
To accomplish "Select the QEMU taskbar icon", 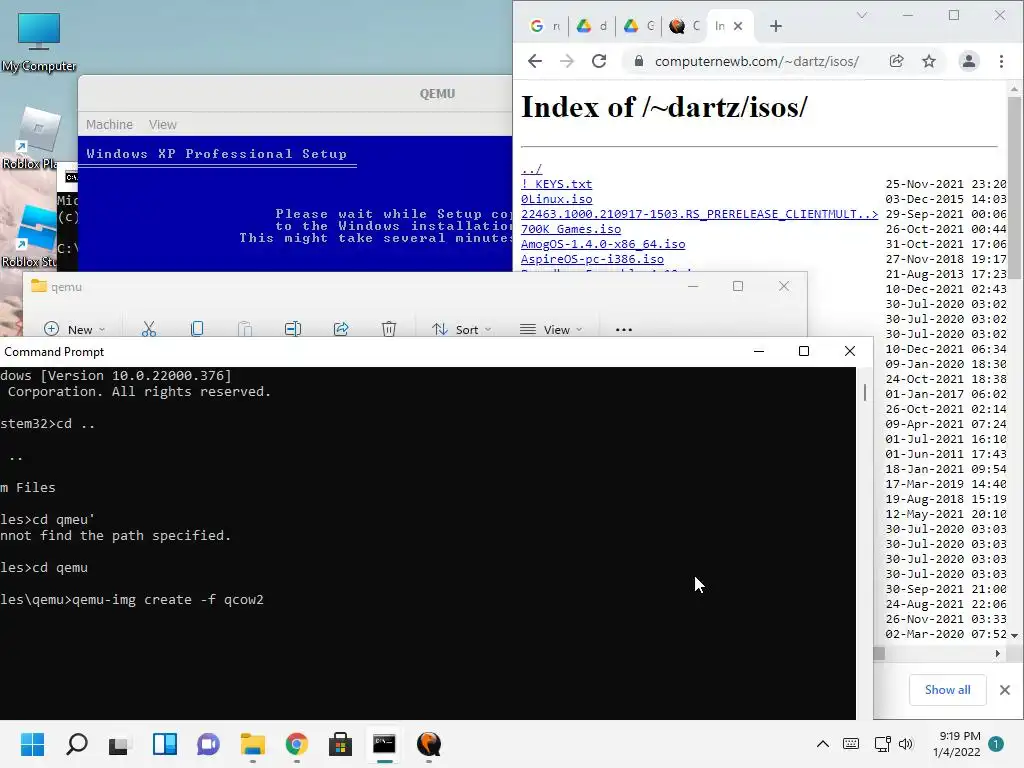I will pyautogui.click(x=428, y=744).
